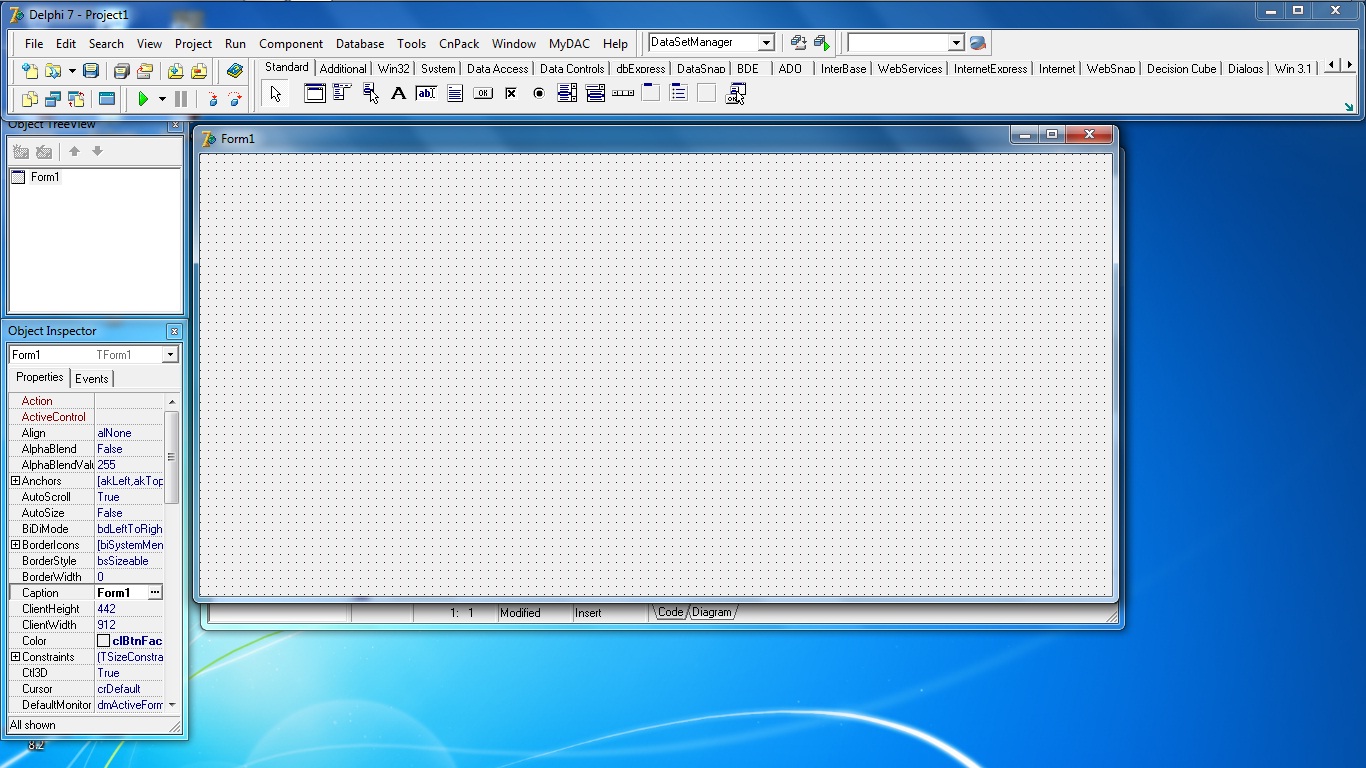
Task: Select the Edit component in palette
Action: tap(426, 94)
